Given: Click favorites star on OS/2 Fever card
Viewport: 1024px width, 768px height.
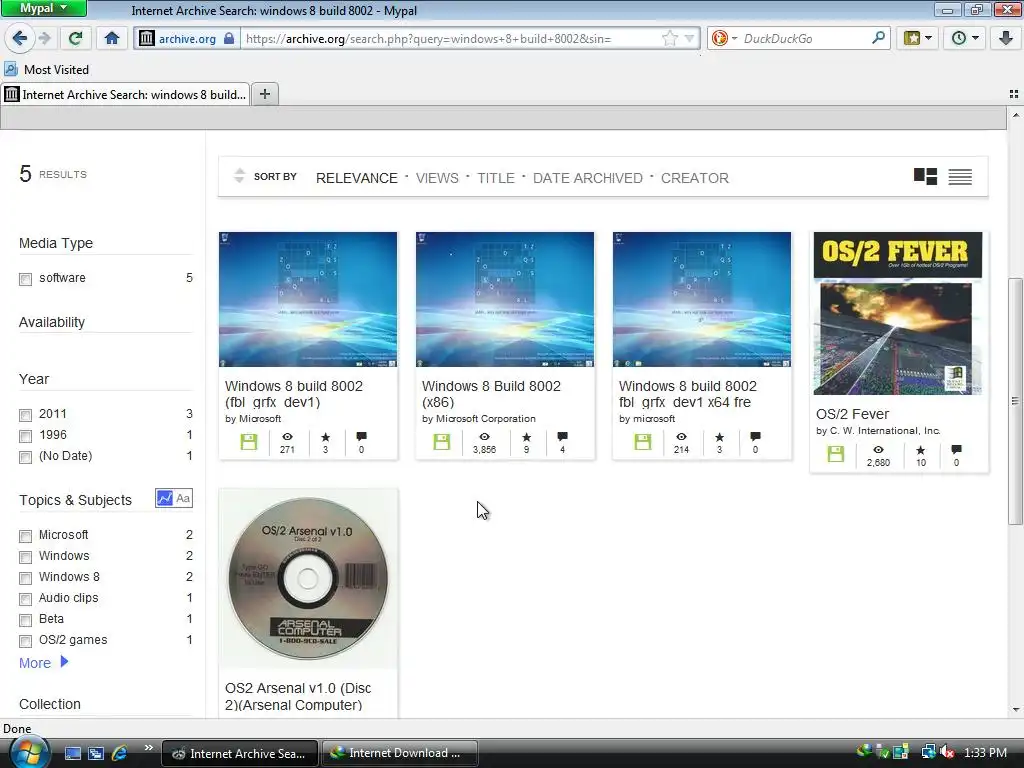Looking at the screenshot, I should pos(920,450).
